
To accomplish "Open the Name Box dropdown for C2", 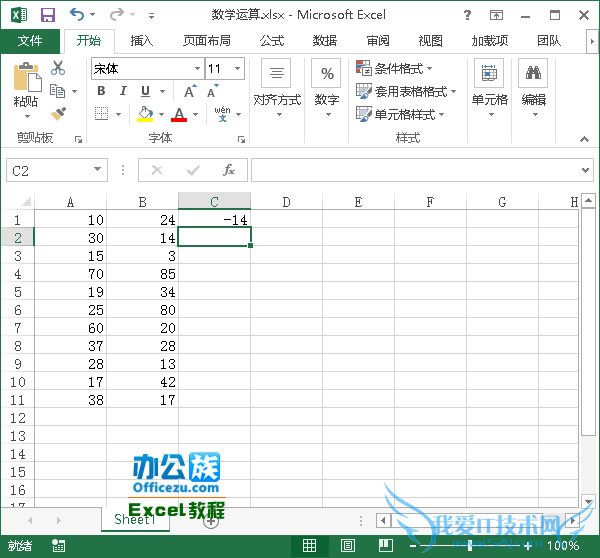I will click(x=97, y=171).
